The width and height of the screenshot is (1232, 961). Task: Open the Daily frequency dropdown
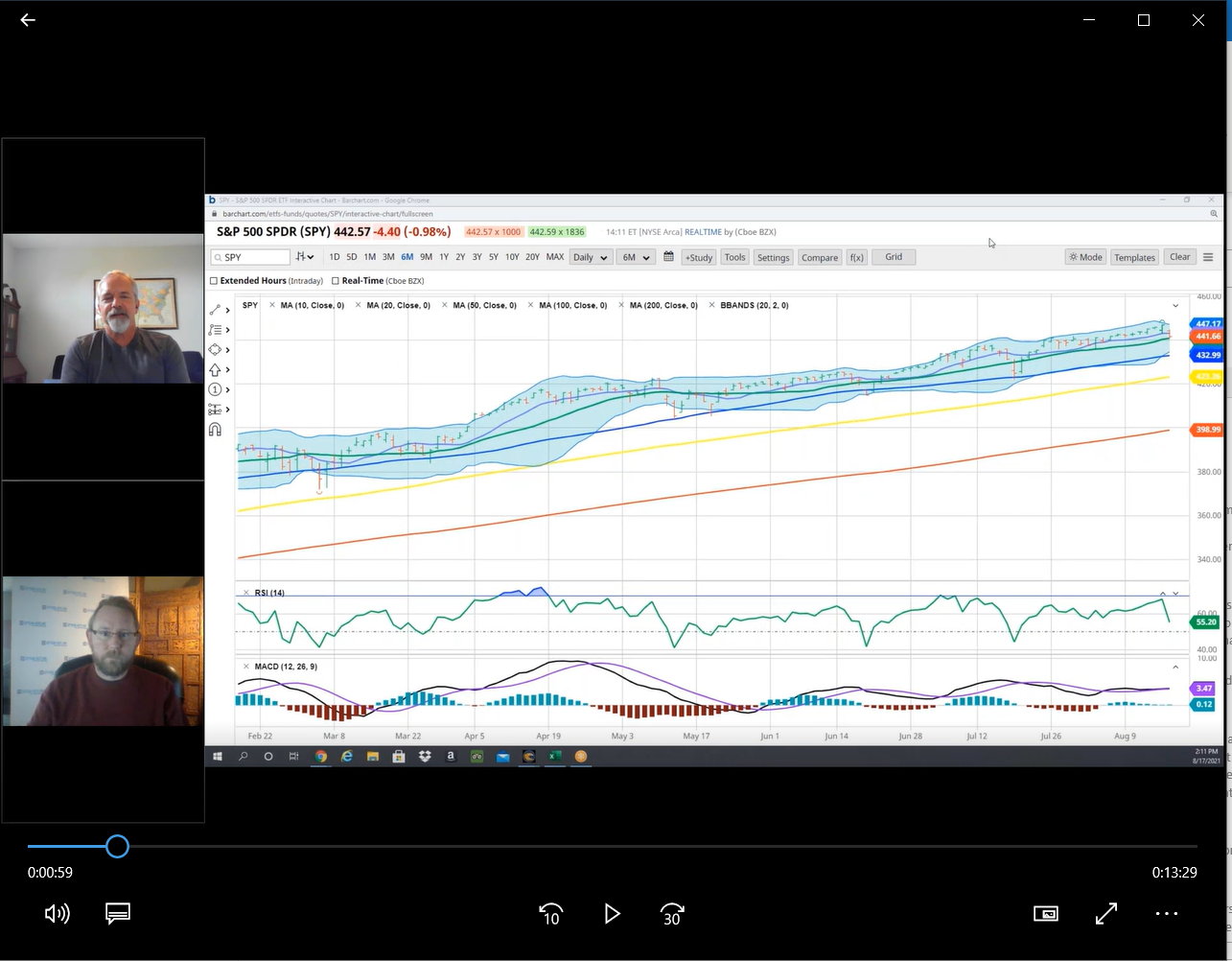coord(590,257)
